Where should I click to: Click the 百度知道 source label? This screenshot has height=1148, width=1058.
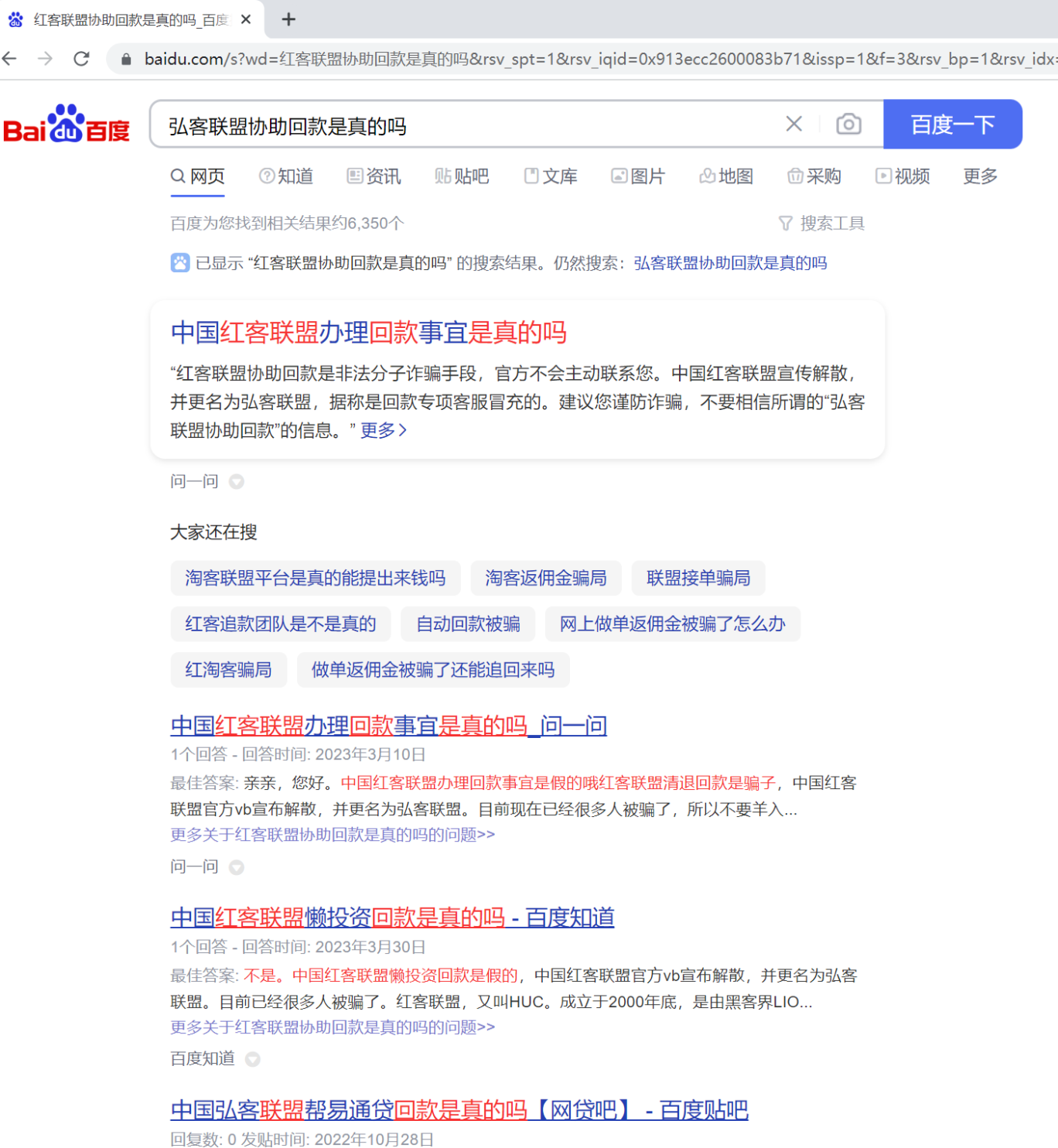click(x=203, y=1059)
